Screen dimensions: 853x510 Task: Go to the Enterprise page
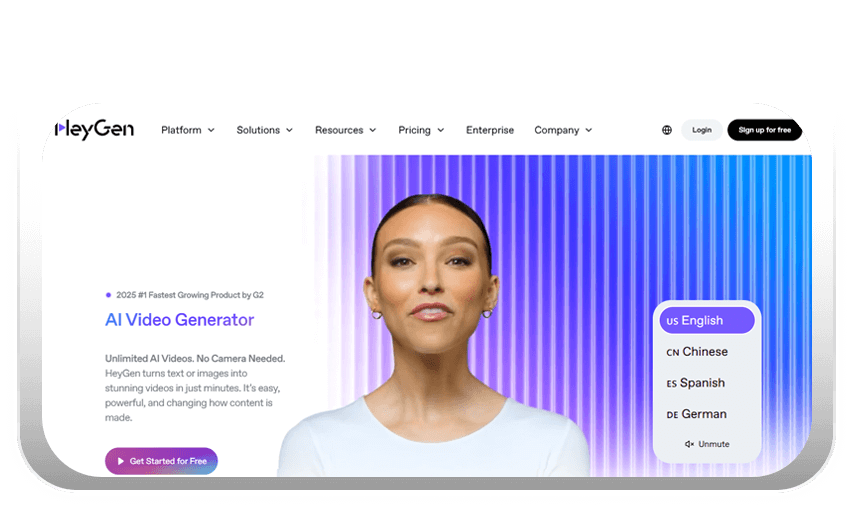[490, 130]
